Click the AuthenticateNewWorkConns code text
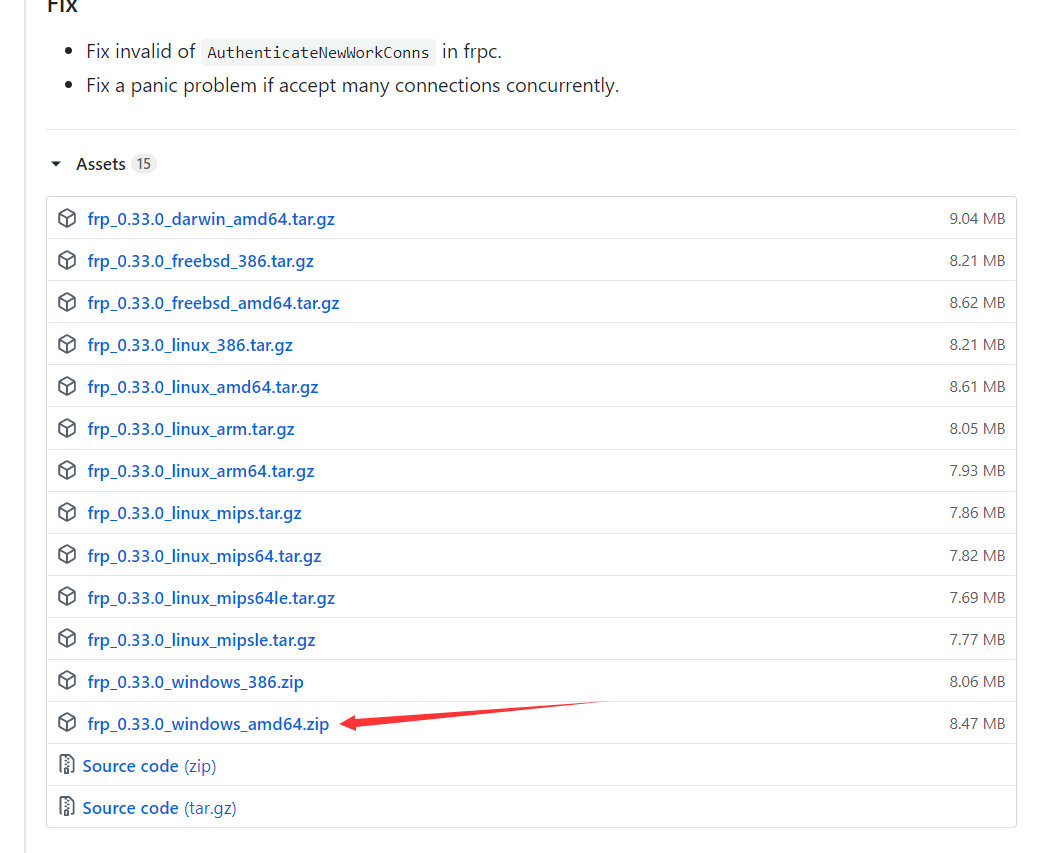 pos(318,52)
